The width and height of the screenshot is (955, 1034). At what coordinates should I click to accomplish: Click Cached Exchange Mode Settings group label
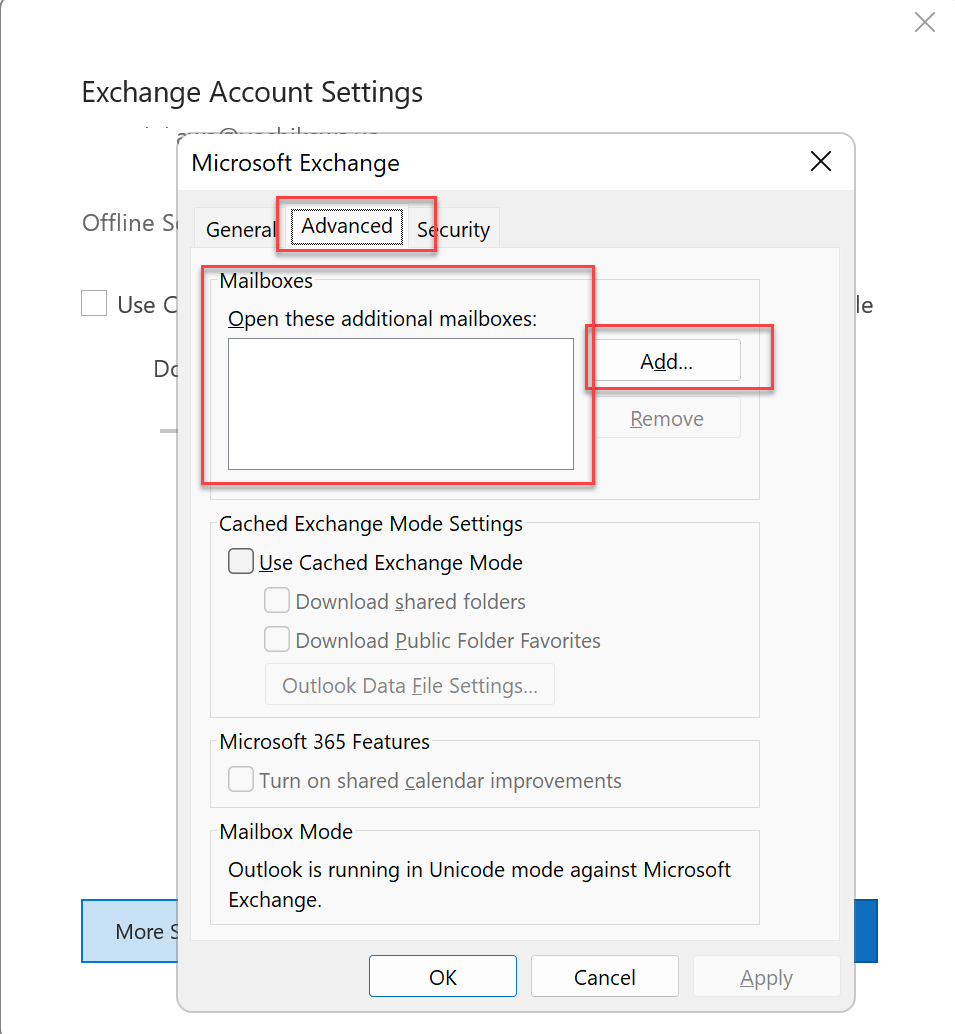(371, 524)
